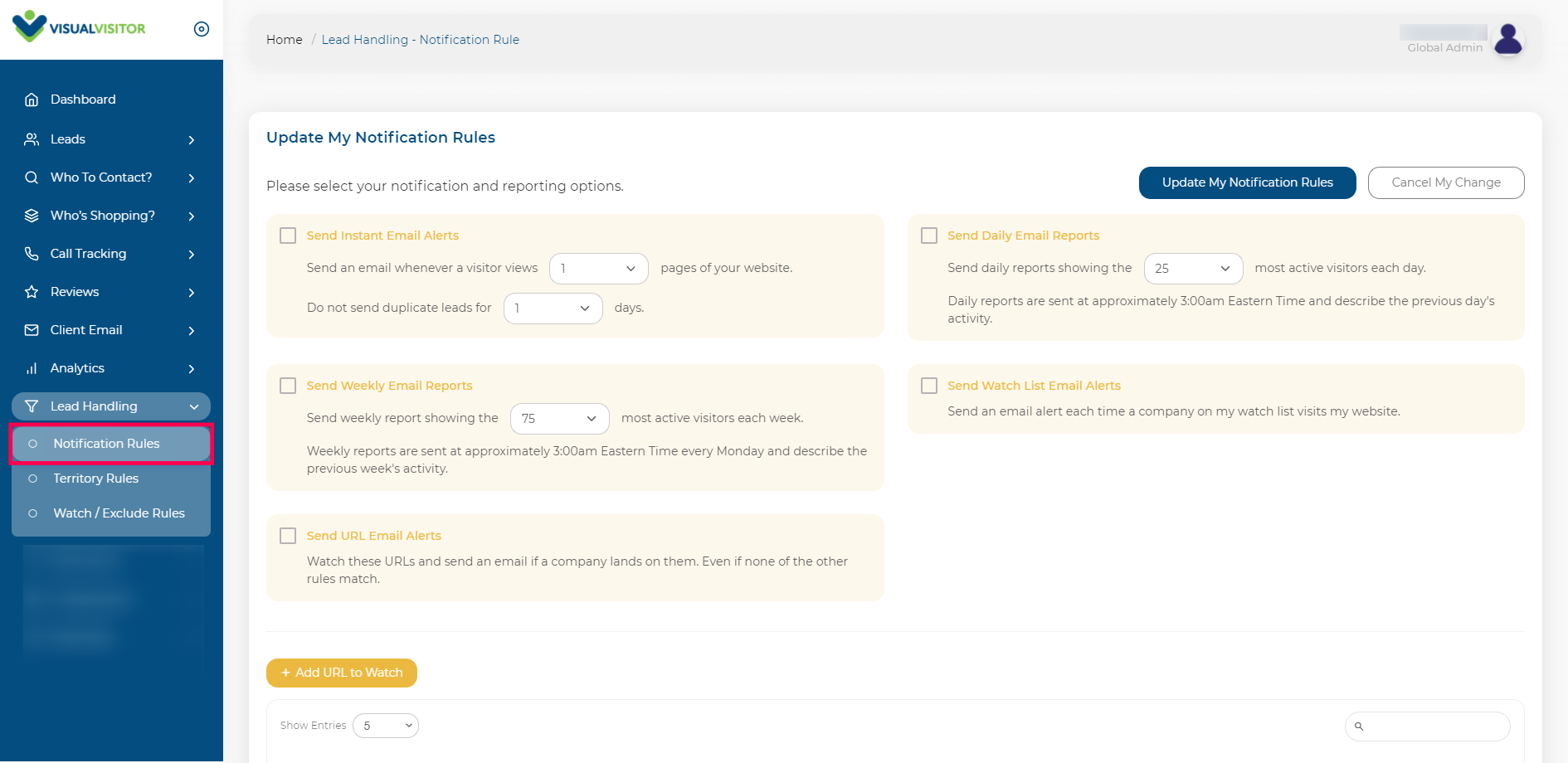Click the Dashboard home icon

(x=32, y=100)
